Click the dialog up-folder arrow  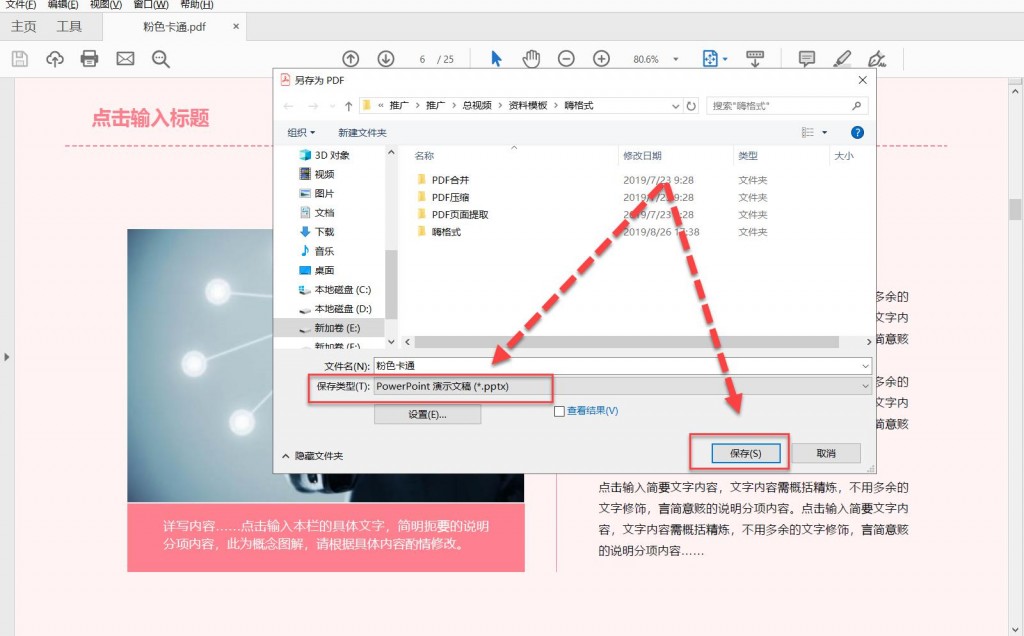[x=349, y=106]
